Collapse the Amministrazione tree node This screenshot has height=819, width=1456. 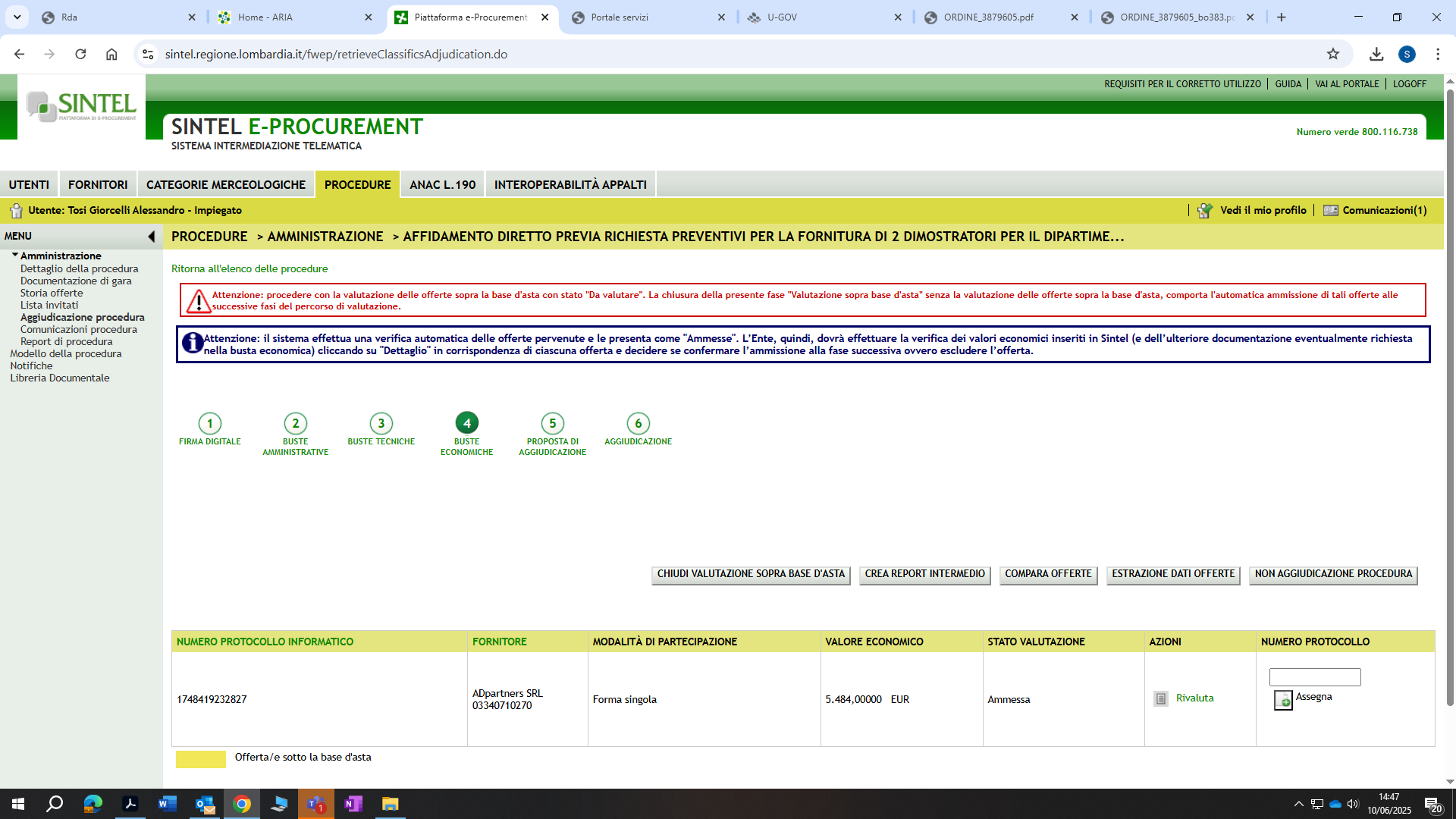[x=14, y=256]
